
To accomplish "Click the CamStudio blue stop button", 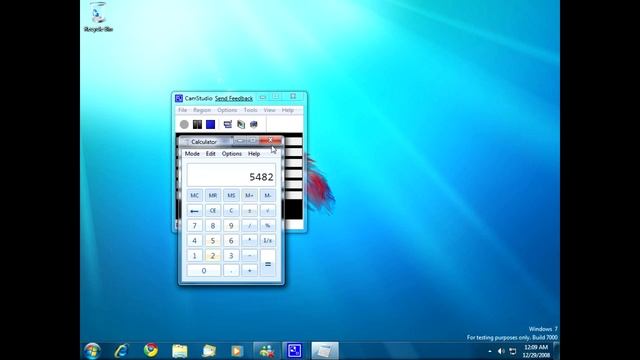I will click(x=210, y=124).
